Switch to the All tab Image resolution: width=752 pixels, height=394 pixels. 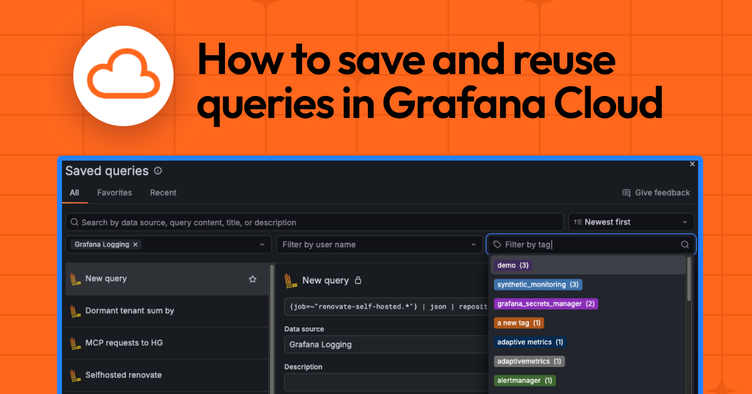(74, 193)
